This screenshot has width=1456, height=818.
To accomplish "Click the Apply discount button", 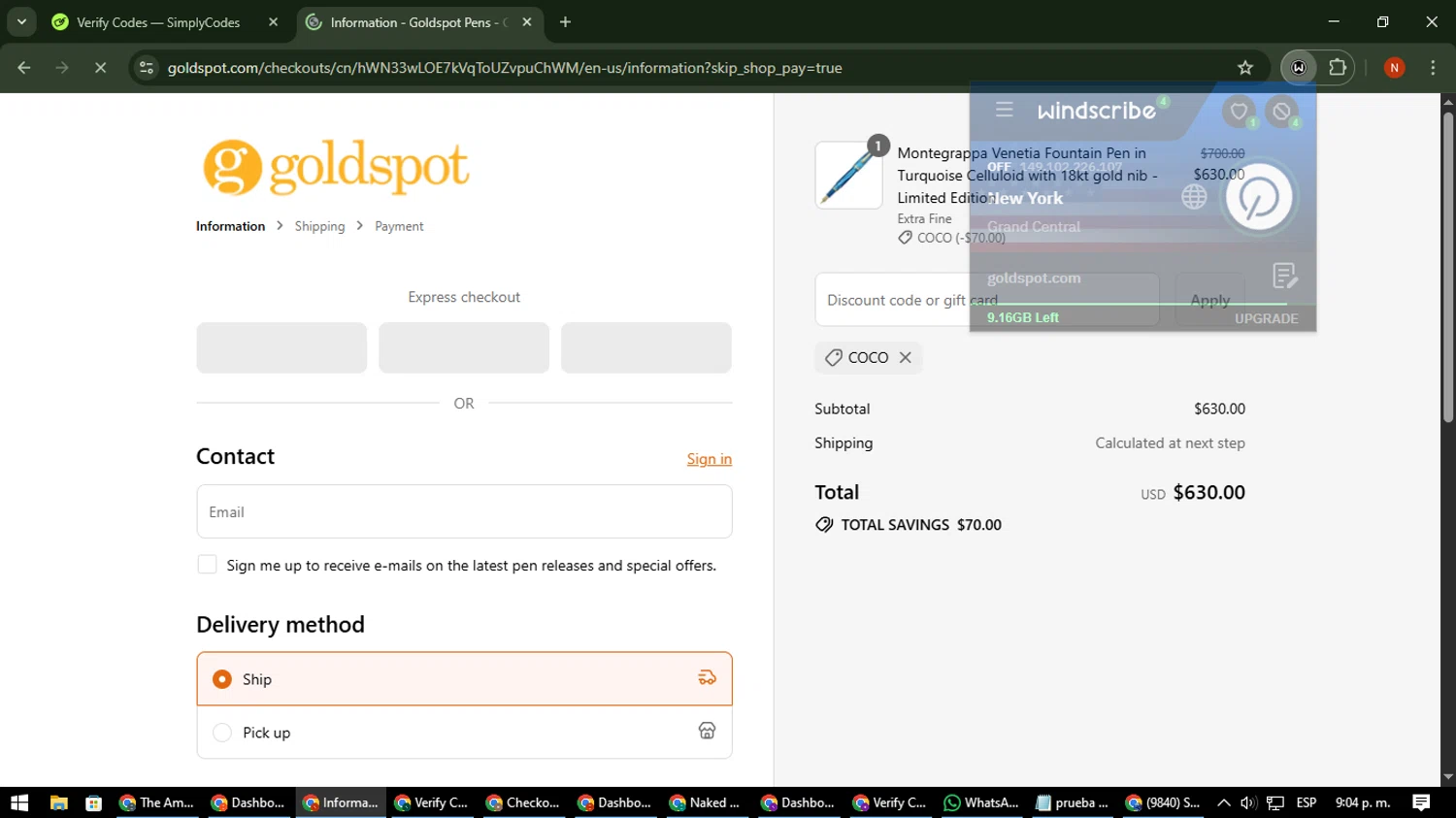I will pyautogui.click(x=1209, y=300).
